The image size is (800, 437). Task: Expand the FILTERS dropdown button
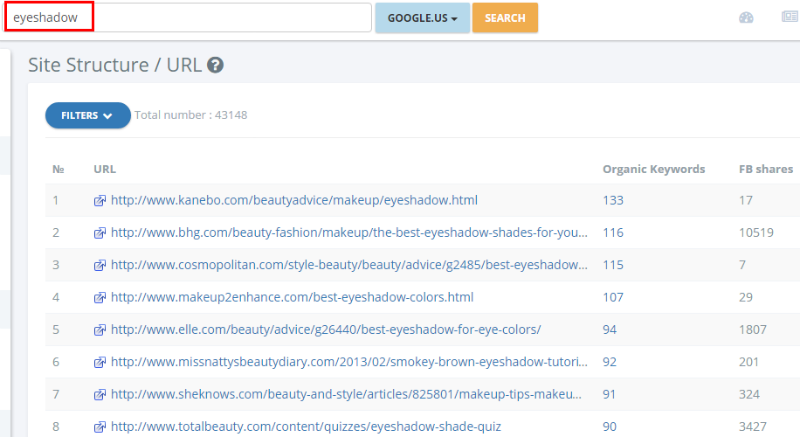tap(88, 115)
